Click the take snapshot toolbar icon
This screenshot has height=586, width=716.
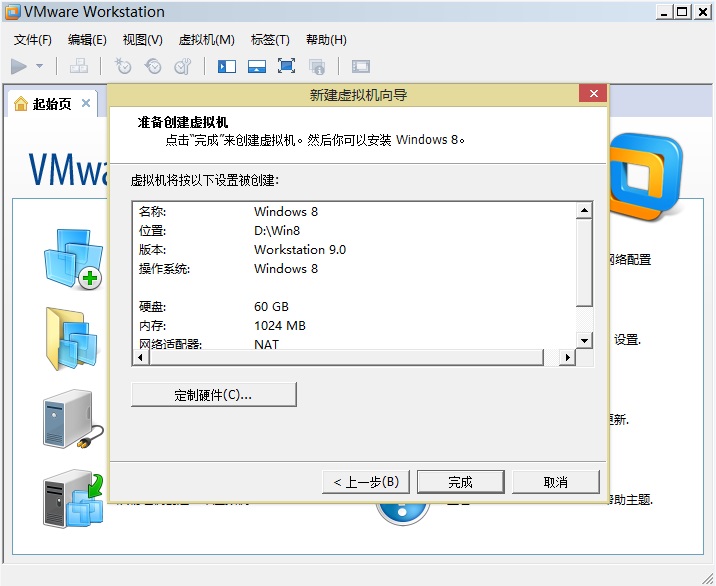[122, 66]
